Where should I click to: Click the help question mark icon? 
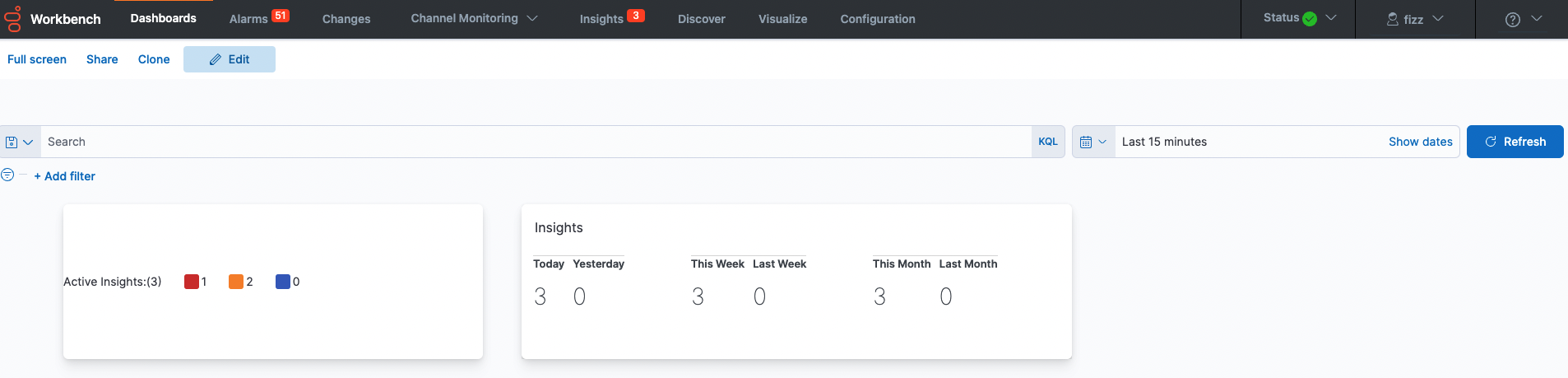pyautogui.click(x=1513, y=19)
